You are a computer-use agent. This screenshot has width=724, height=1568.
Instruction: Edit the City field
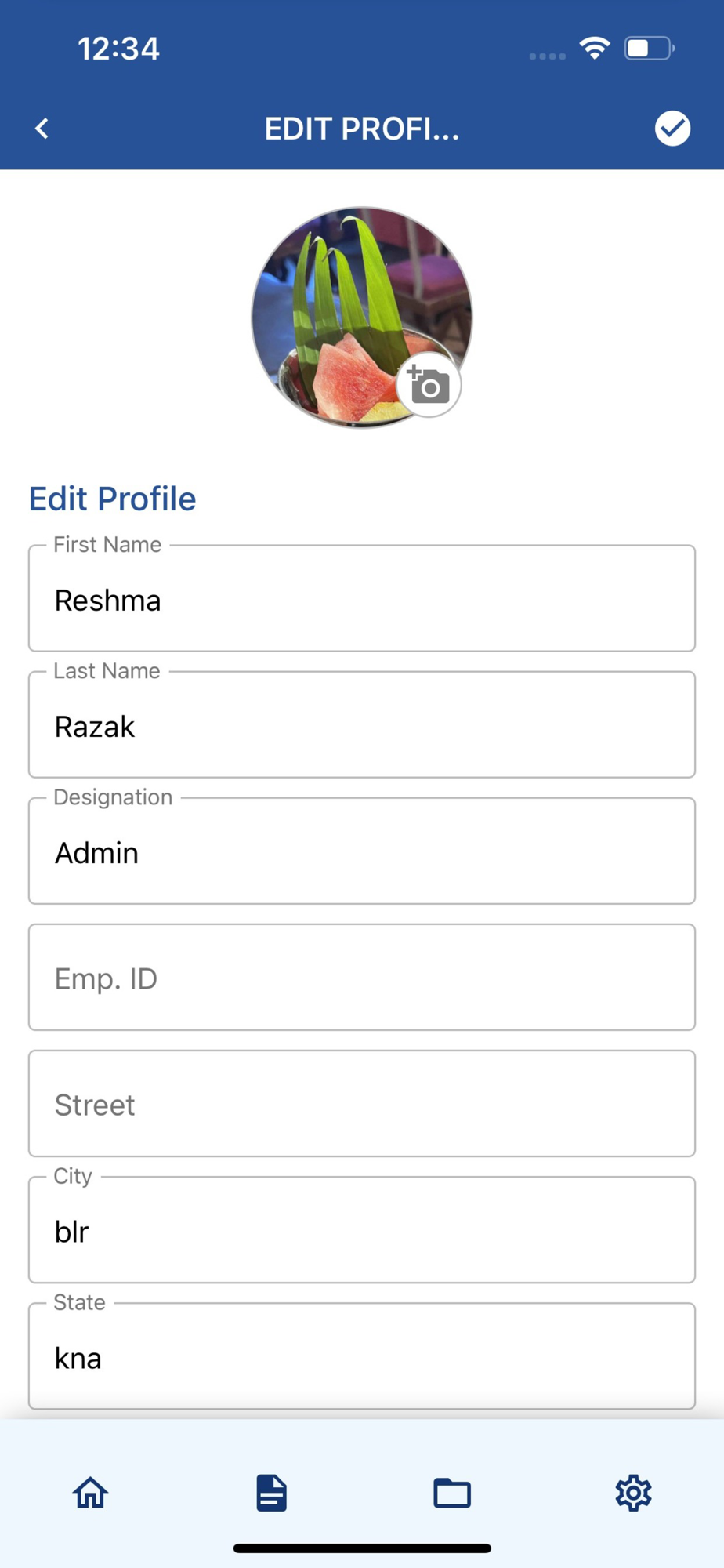362,1231
